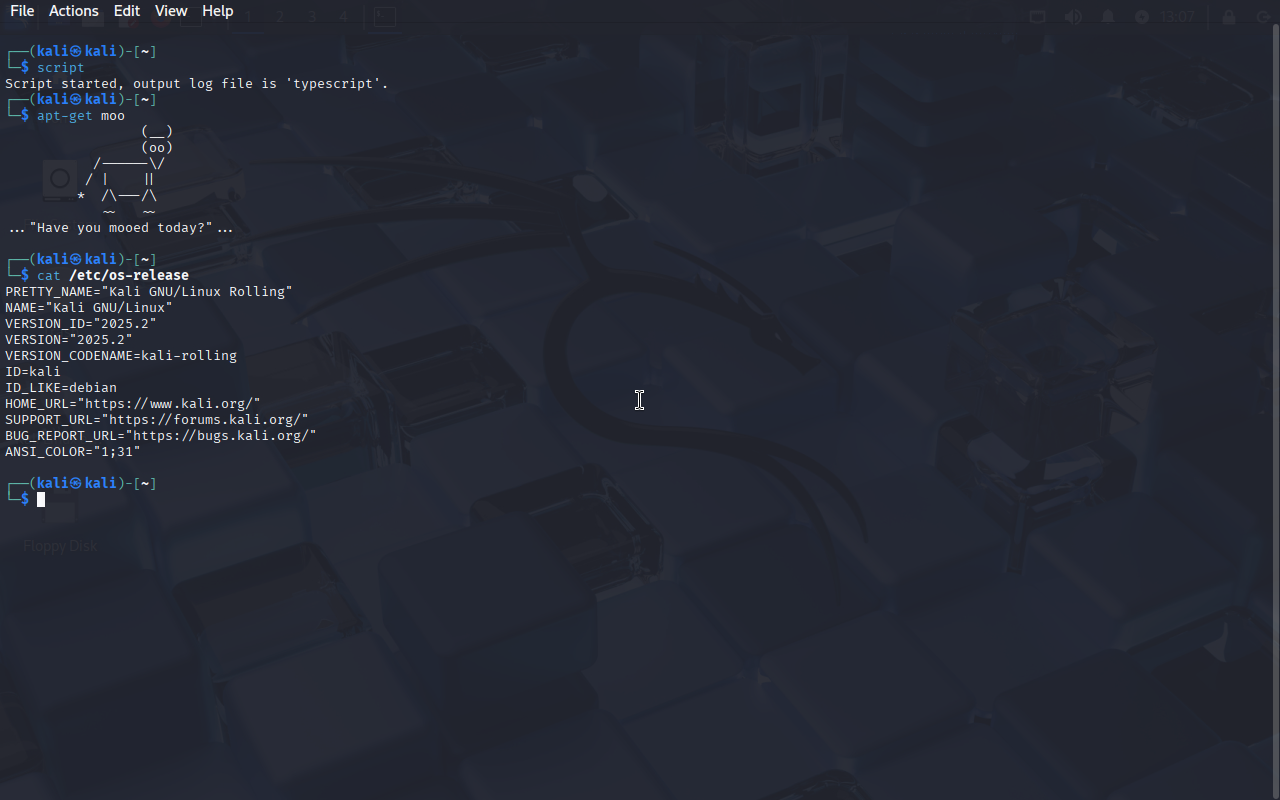The height and width of the screenshot is (800, 1280).
Task: Open the View menu
Action: (171, 11)
